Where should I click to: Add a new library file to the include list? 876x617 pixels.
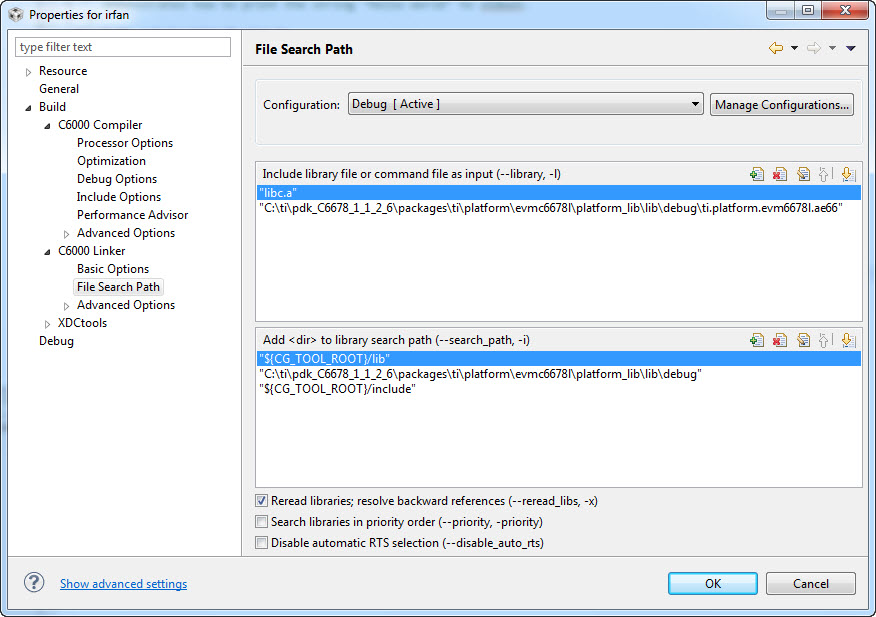click(757, 174)
